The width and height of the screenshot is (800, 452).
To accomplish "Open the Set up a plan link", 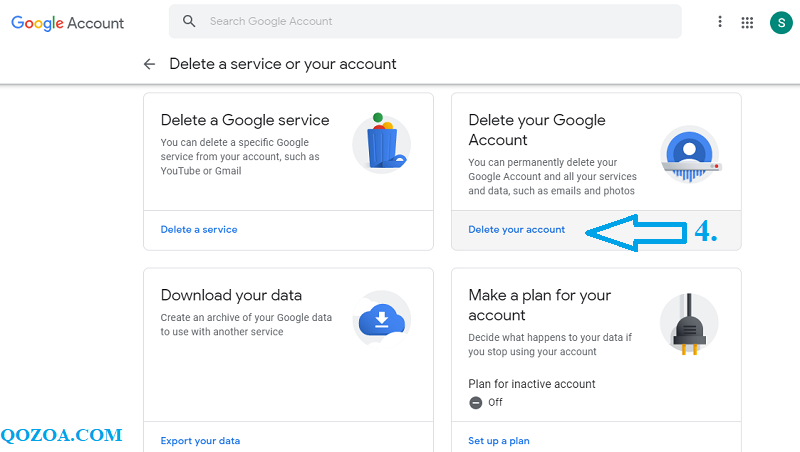I will [x=499, y=440].
